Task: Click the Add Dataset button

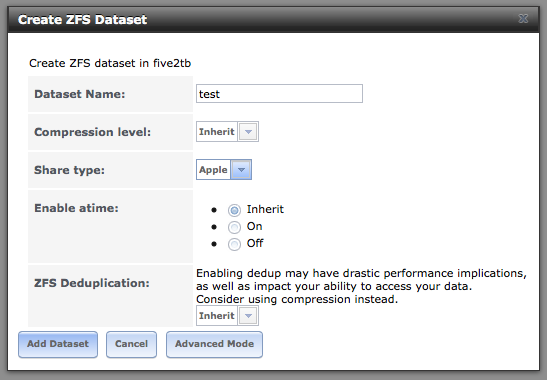Action: [58, 344]
